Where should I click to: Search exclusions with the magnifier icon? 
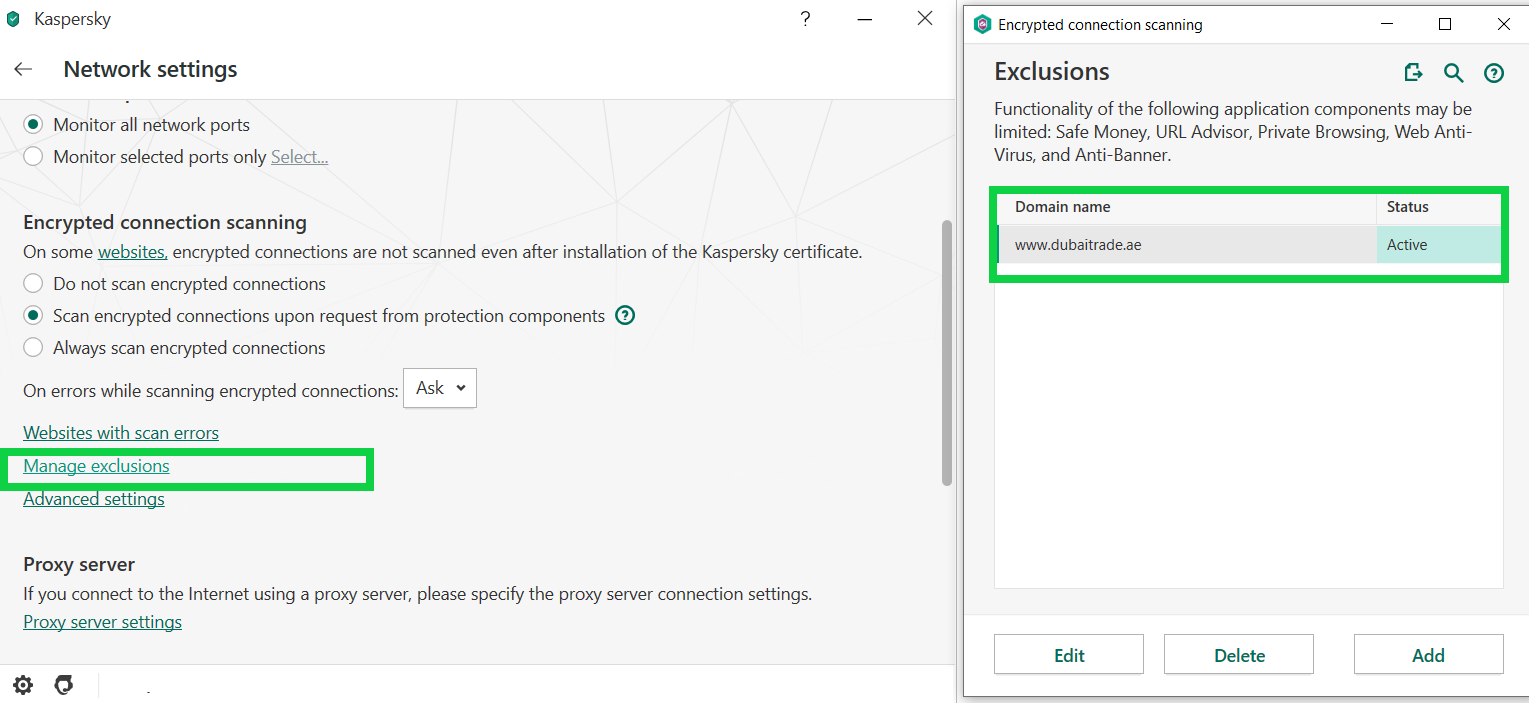(1453, 72)
